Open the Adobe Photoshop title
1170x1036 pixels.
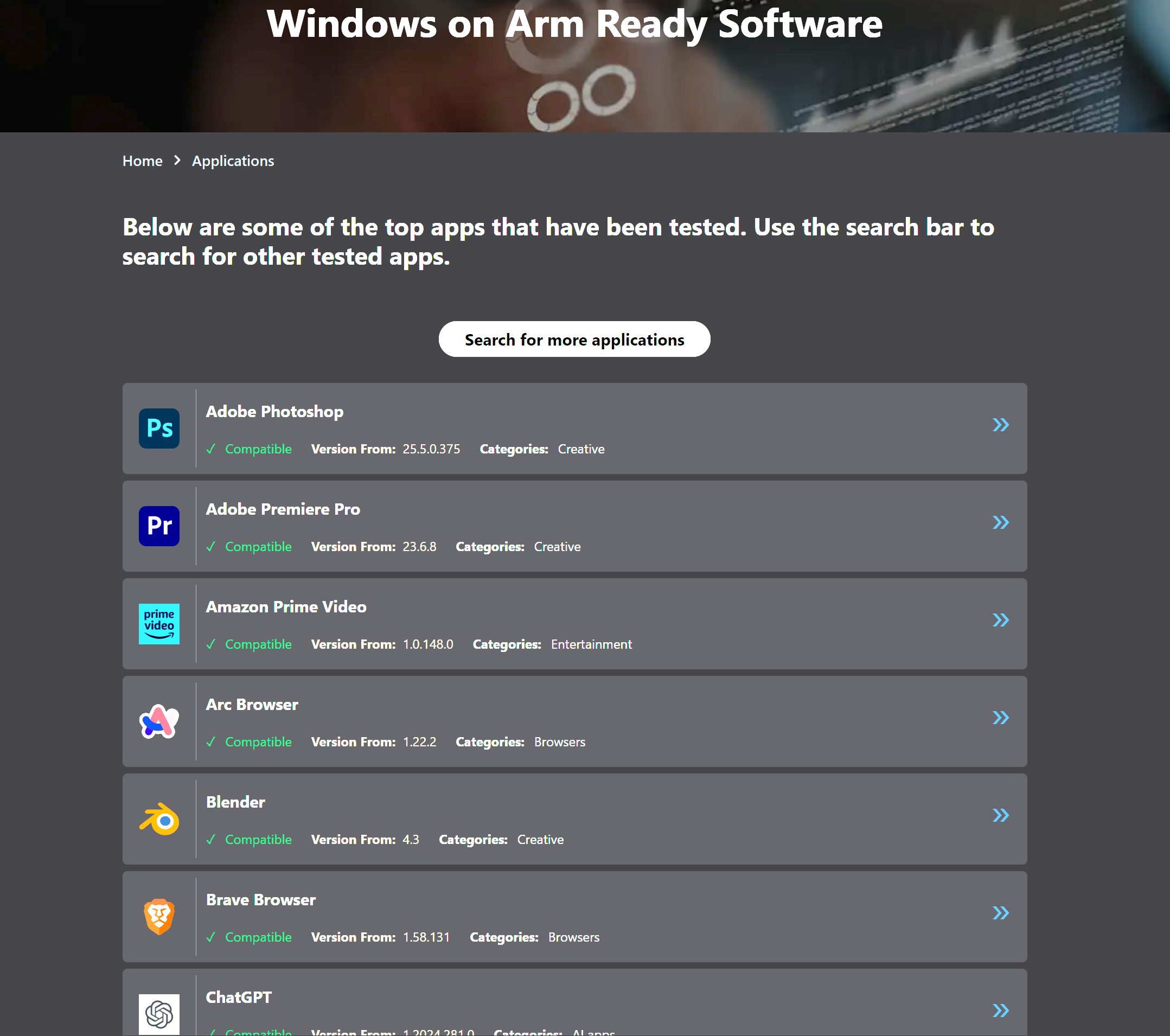tap(275, 412)
